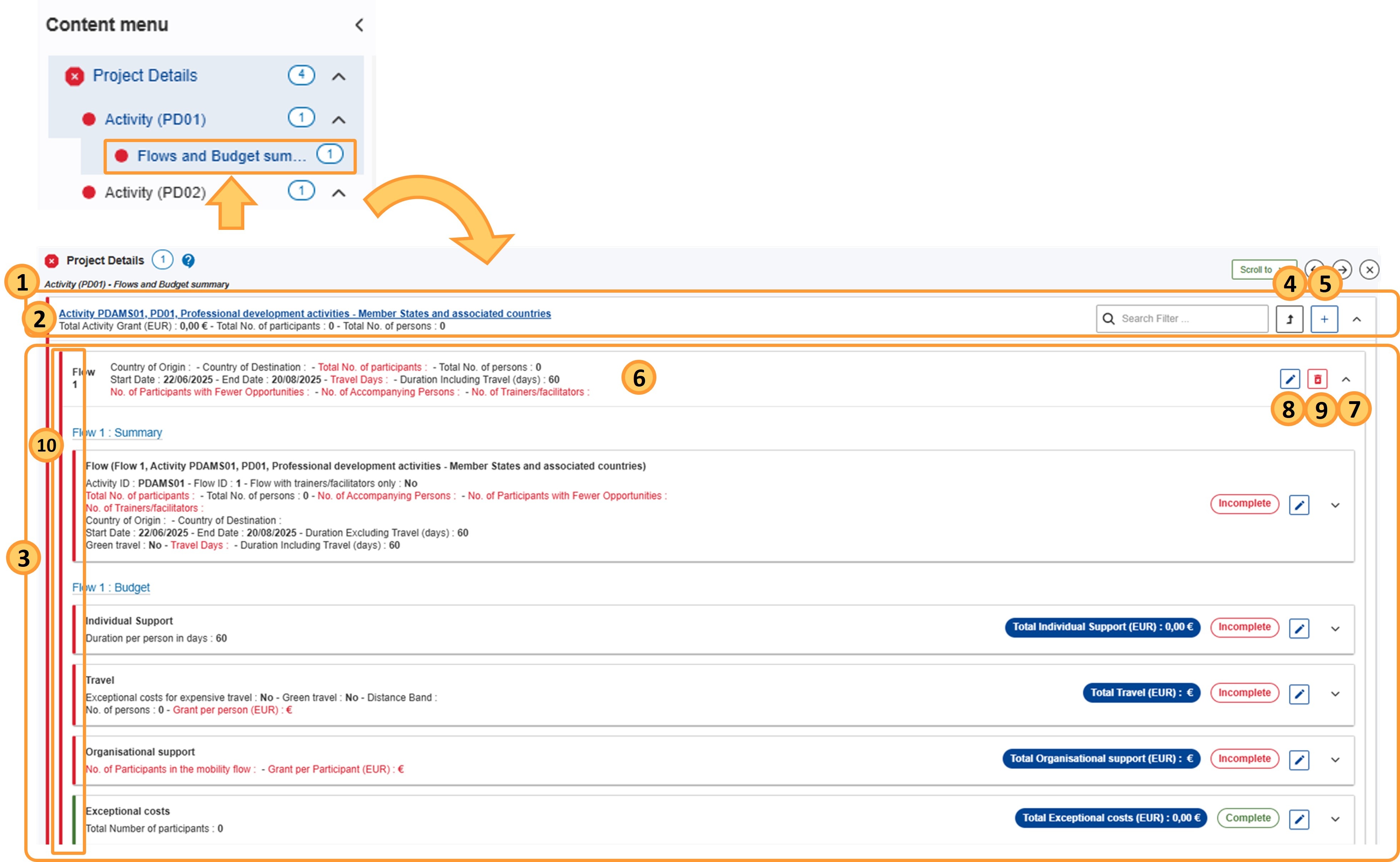
Task: Select Activity (PD02) in the Content menu
Action: [155, 192]
